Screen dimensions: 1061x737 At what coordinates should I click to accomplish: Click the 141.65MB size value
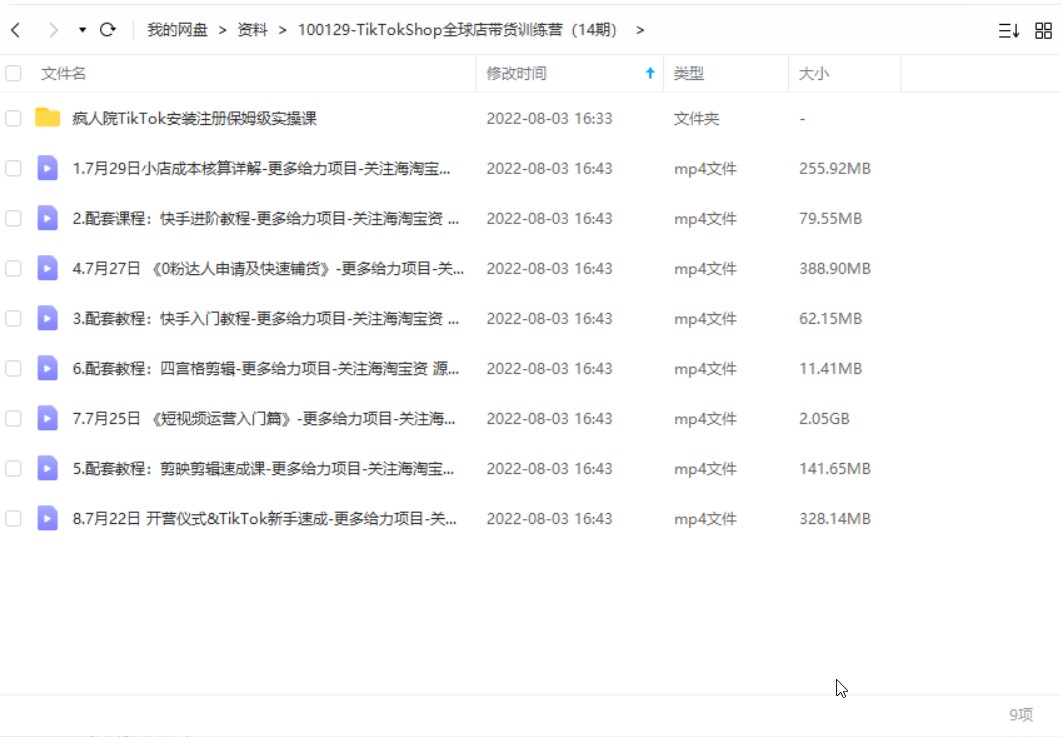tap(834, 469)
